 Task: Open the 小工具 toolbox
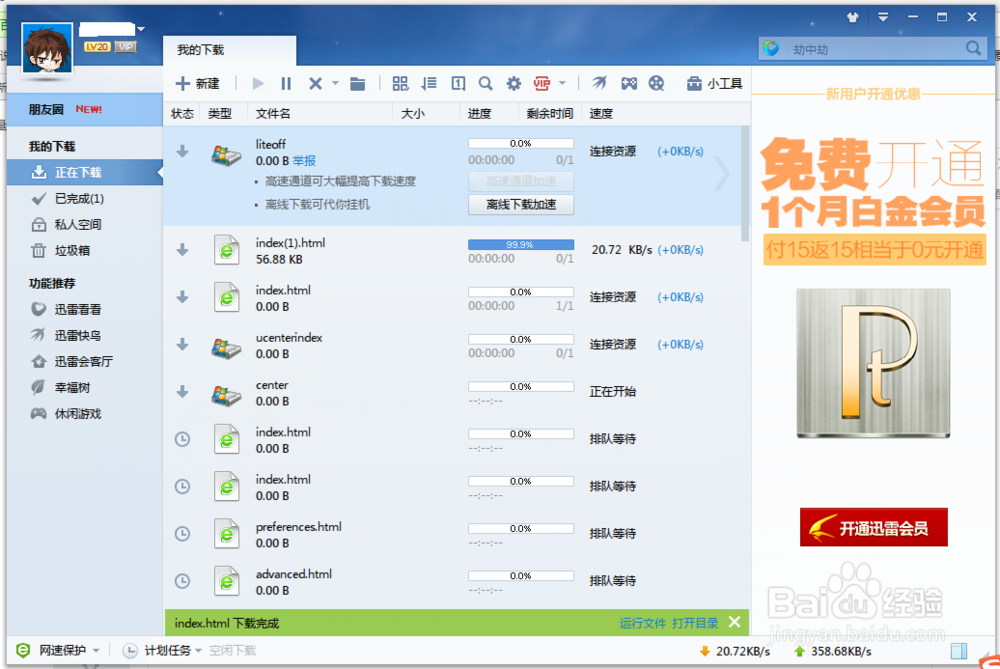pos(714,84)
